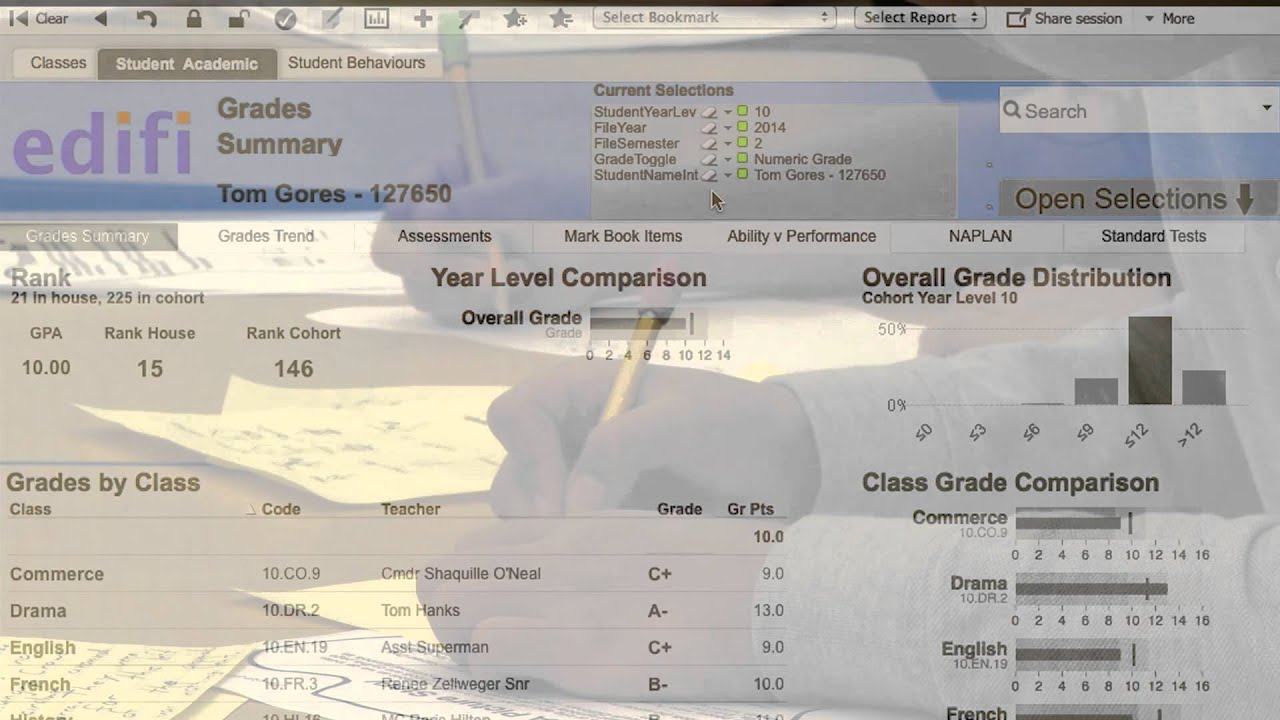Open the Select Bookmark dropdown
This screenshot has height=720, width=1280.
click(x=715, y=17)
